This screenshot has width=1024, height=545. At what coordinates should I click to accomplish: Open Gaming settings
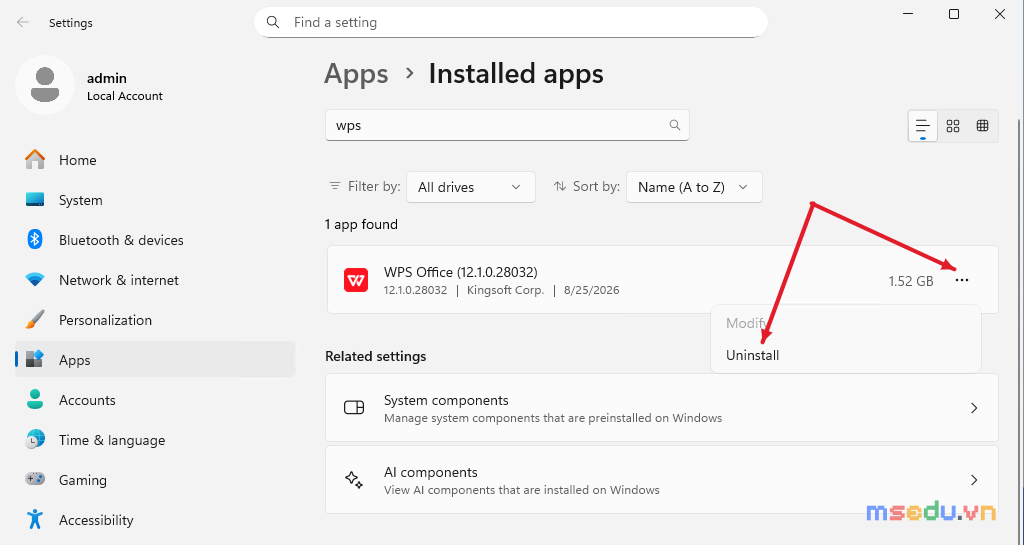click(x=155, y=480)
